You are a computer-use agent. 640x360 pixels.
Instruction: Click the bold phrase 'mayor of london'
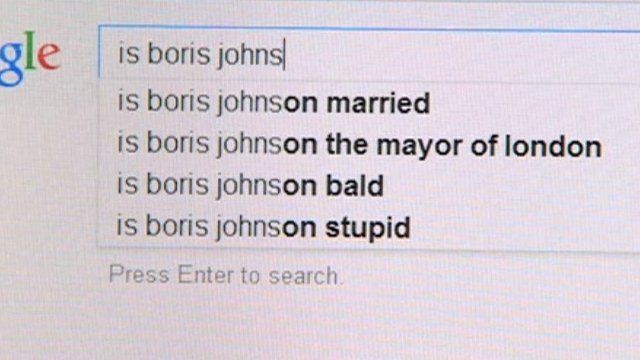click(489, 146)
